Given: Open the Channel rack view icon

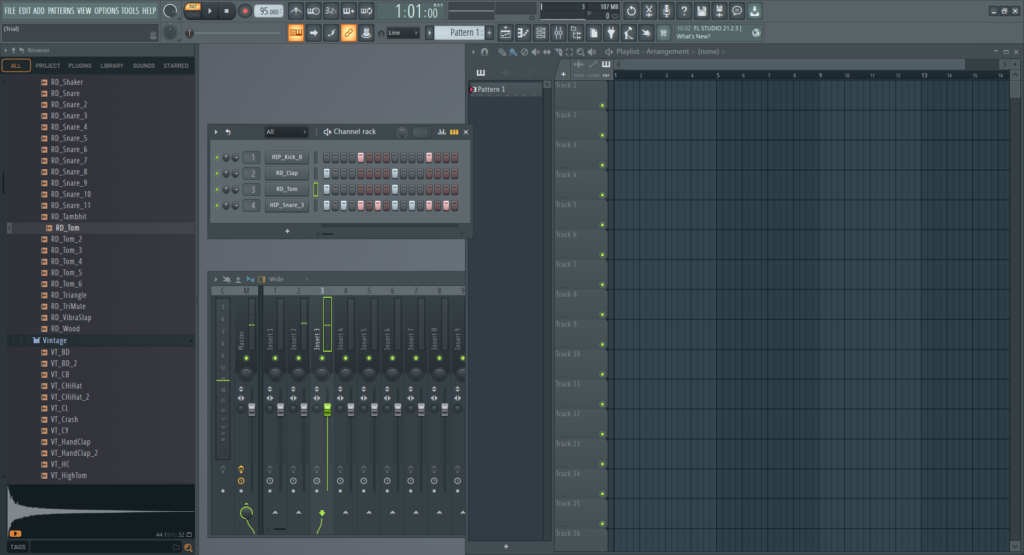Looking at the screenshot, I should click(x=541, y=33).
